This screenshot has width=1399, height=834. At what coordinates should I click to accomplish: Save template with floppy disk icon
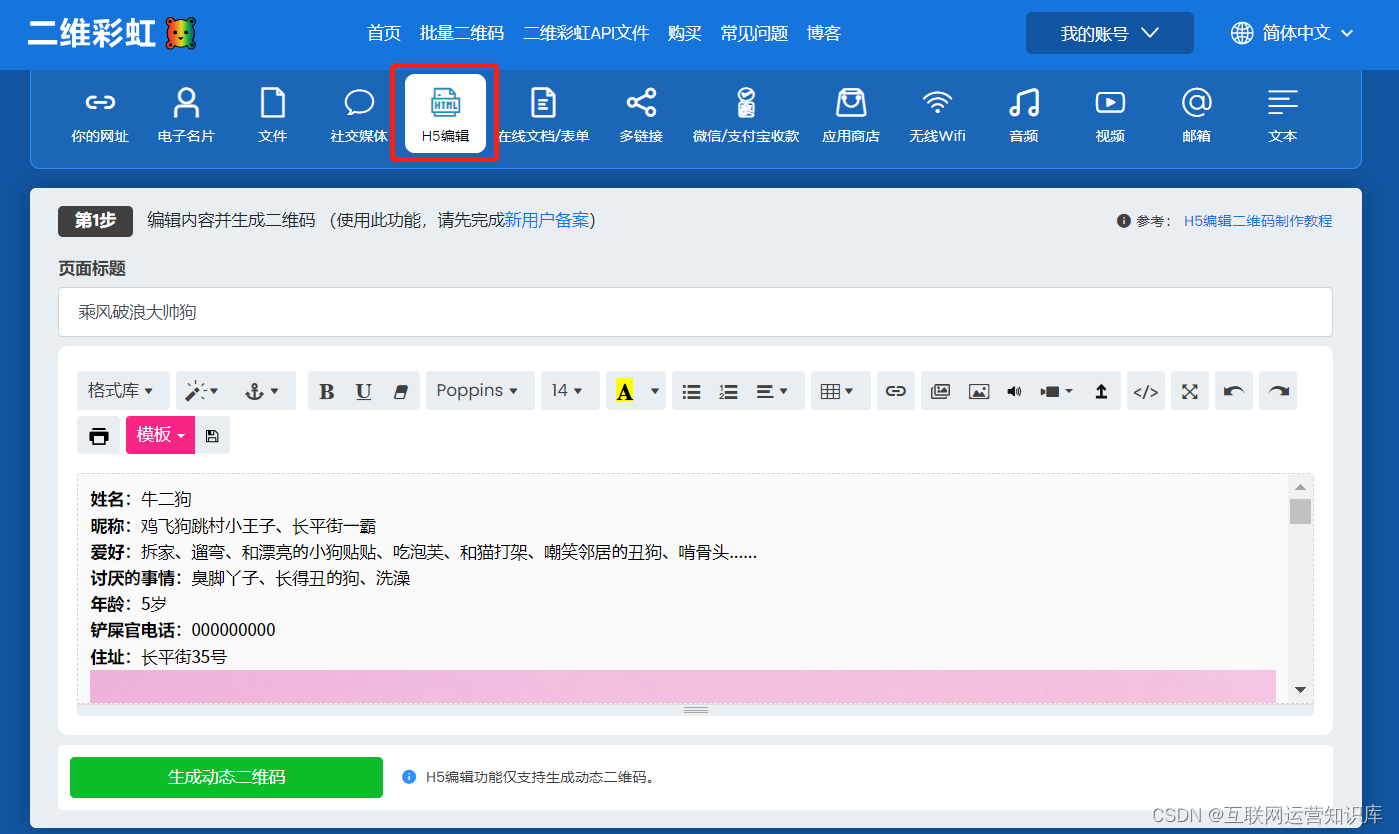212,435
